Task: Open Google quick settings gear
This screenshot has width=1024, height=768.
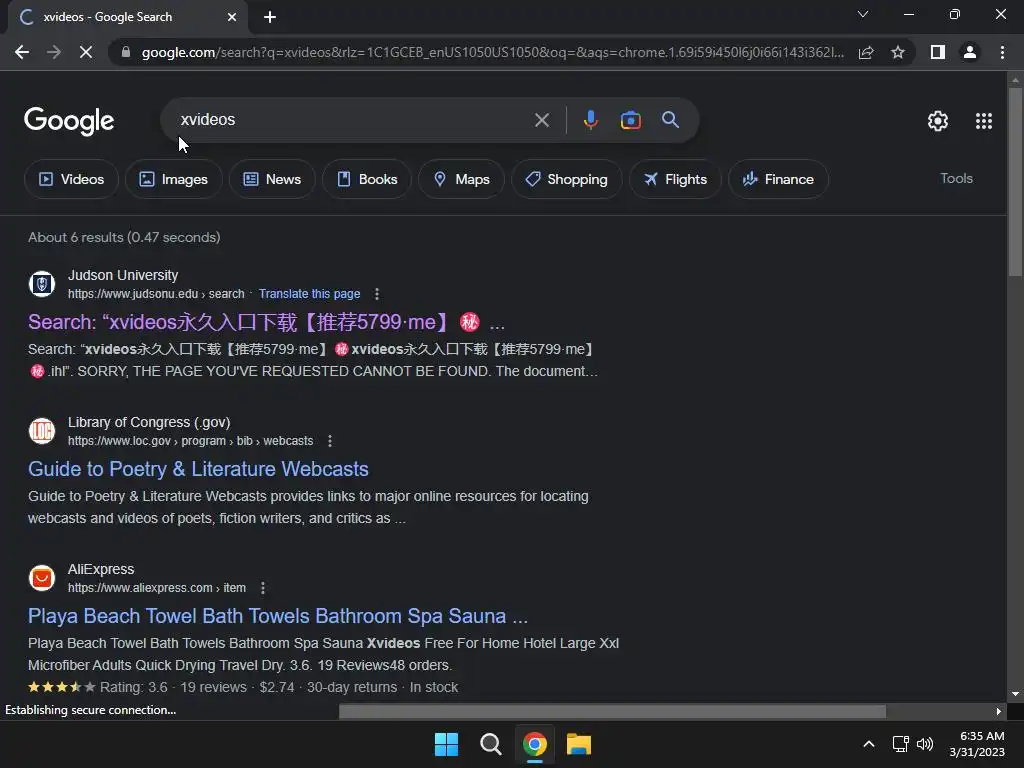Action: 938,121
